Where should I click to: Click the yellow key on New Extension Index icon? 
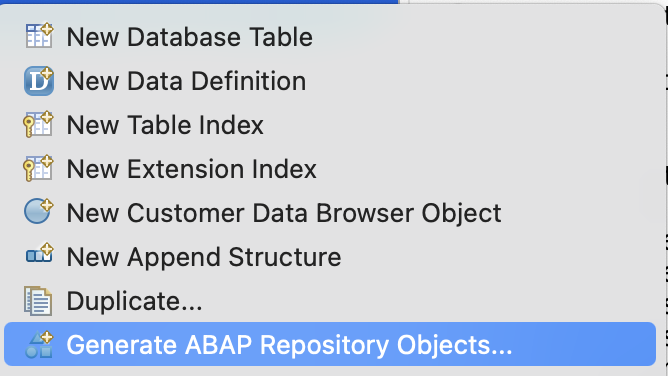28,171
